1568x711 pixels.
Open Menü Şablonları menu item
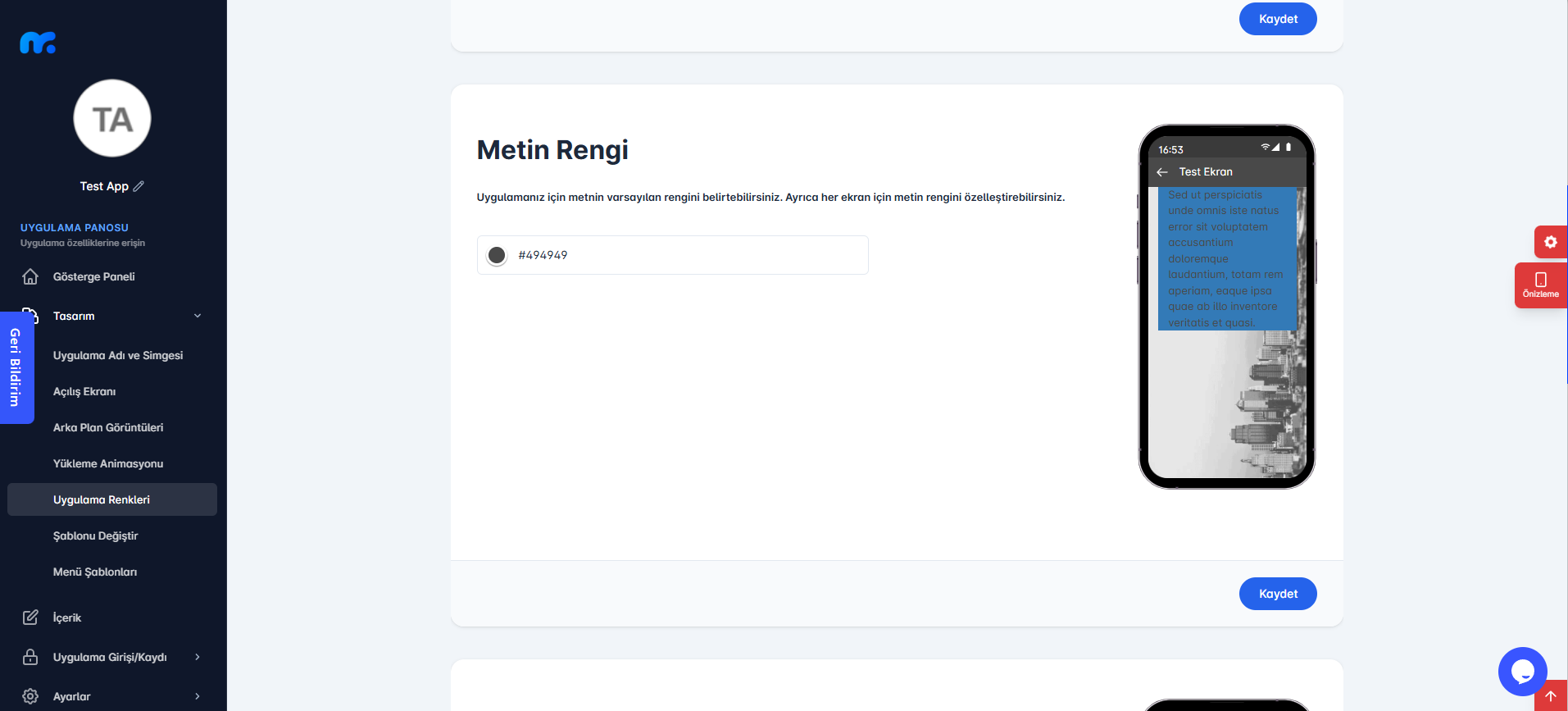point(95,572)
